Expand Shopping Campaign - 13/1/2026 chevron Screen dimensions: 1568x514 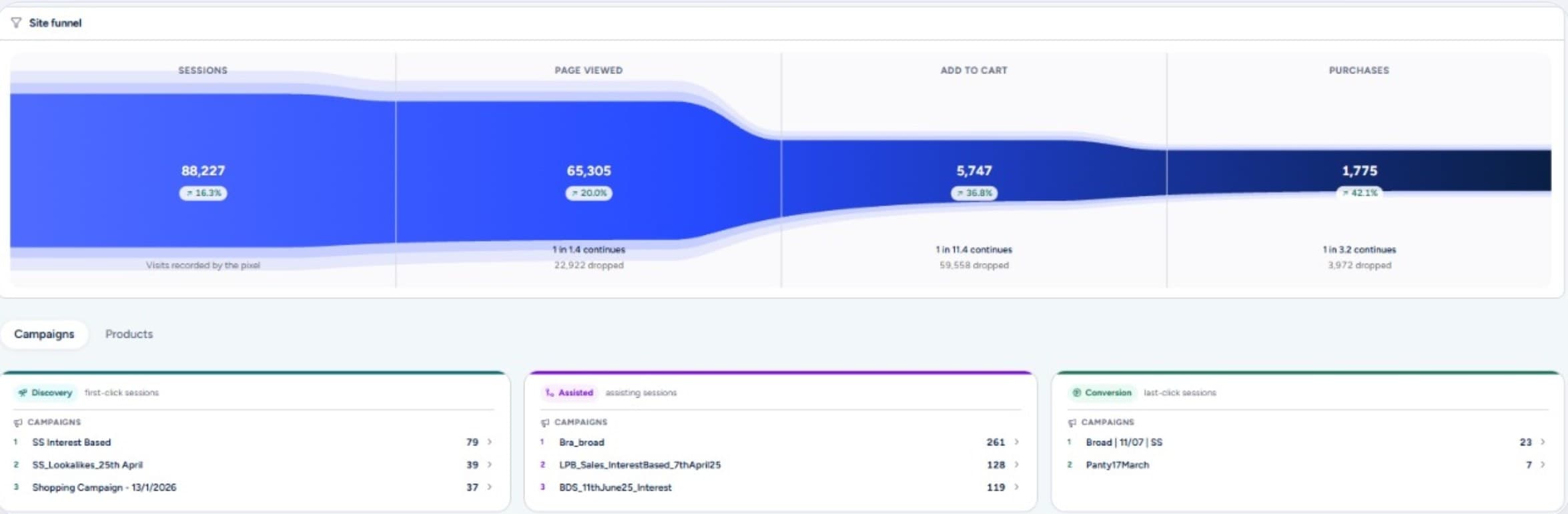pyautogui.click(x=490, y=487)
